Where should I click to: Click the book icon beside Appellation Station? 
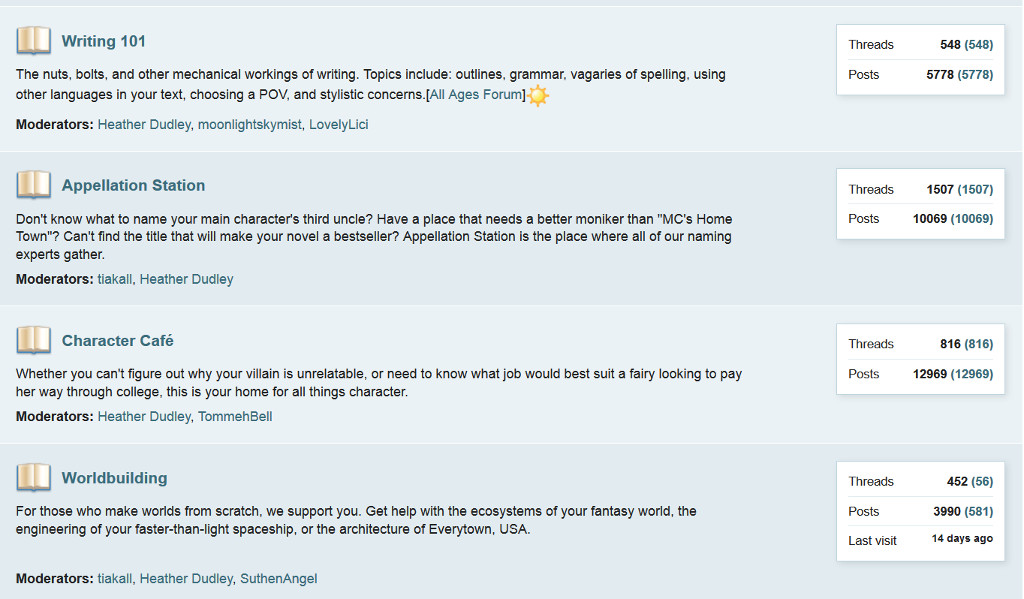click(33, 185)
